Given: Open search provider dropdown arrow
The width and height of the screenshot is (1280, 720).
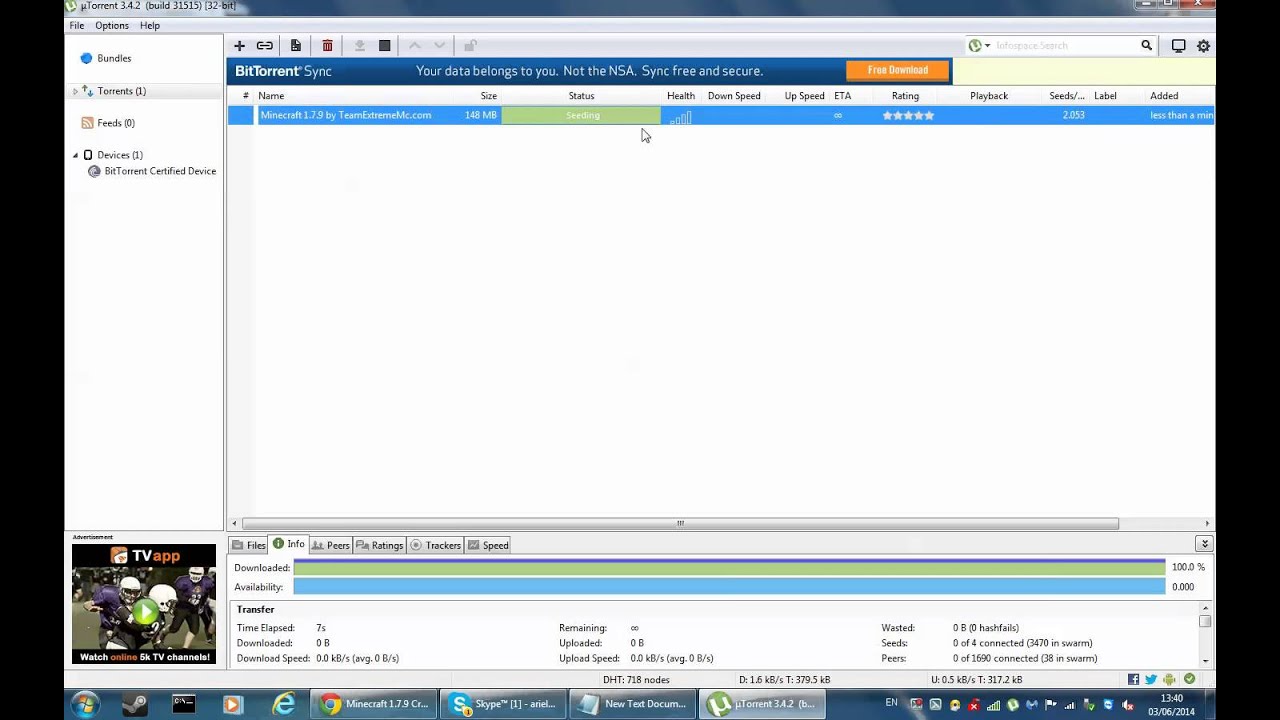Looking at the screenshot, I should tap(987, 46).
